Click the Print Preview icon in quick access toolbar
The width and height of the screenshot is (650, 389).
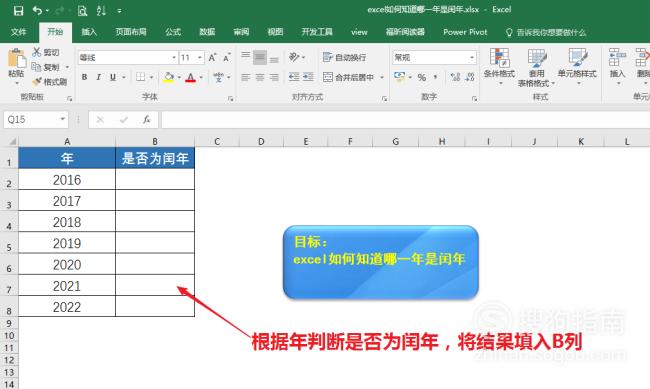pos(82,10)
